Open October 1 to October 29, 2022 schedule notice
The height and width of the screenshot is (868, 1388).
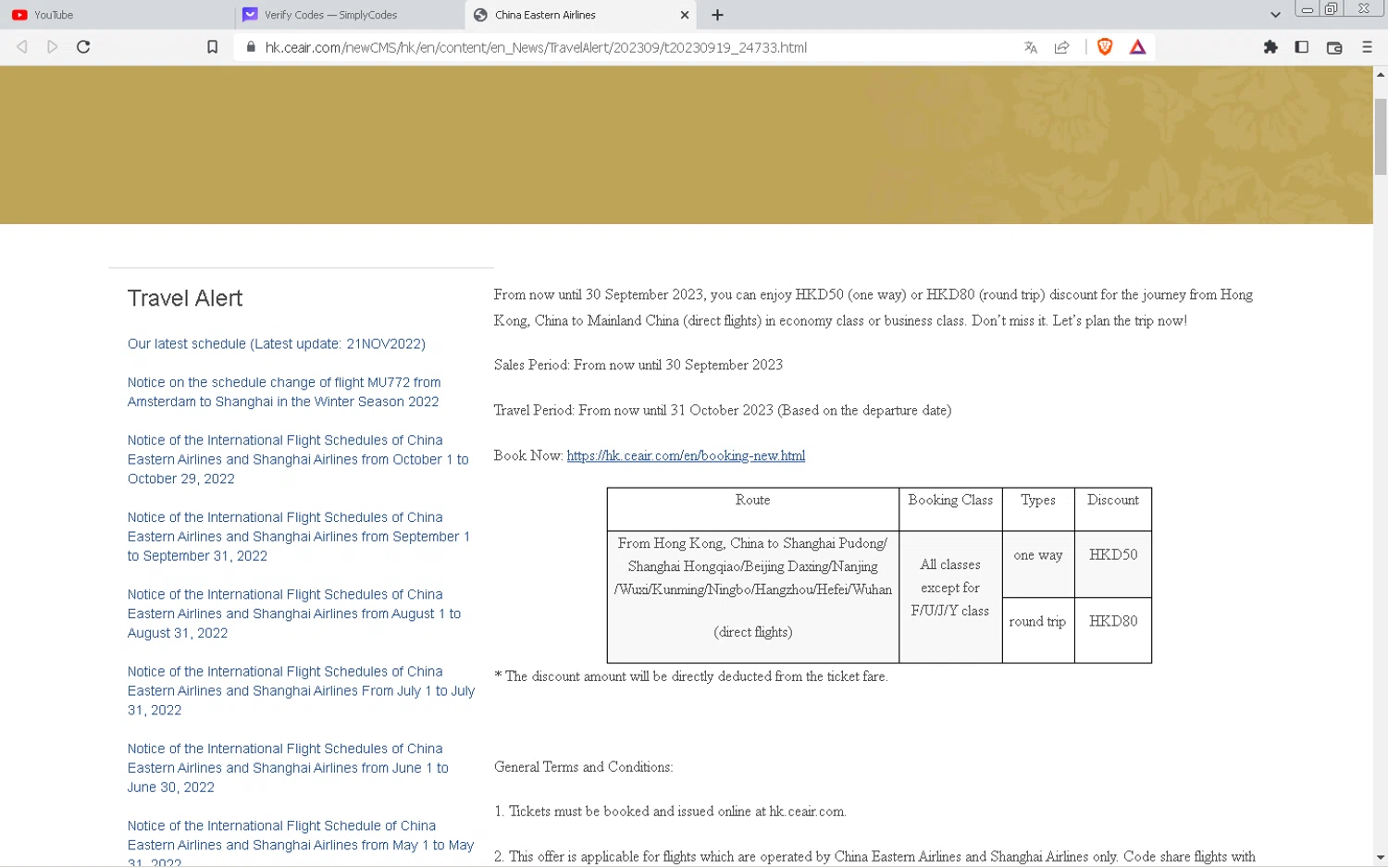tap(298, 459)
